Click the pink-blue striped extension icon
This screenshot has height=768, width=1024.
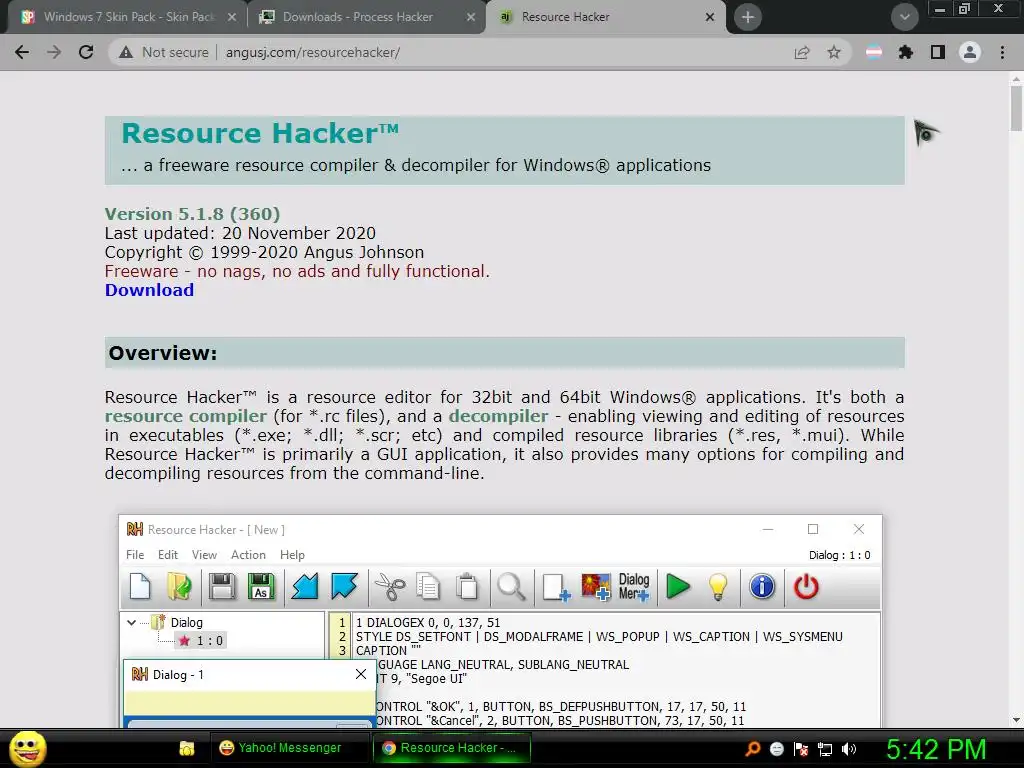tap(874, 52)
